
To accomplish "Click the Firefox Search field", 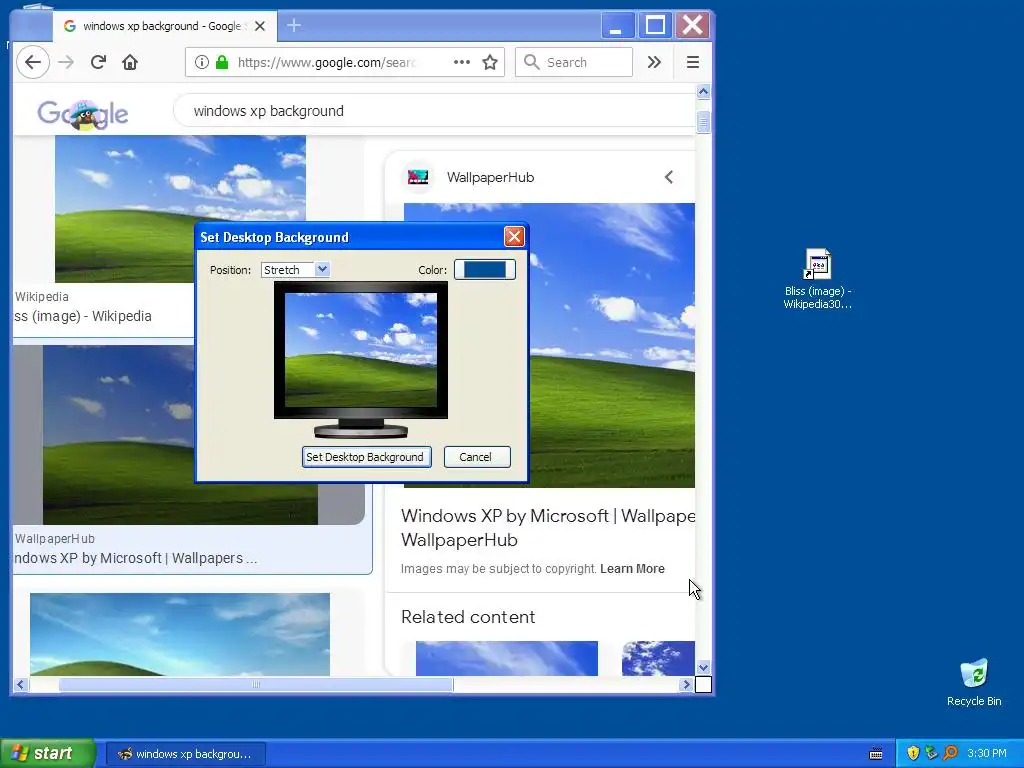I will (573, 62).
